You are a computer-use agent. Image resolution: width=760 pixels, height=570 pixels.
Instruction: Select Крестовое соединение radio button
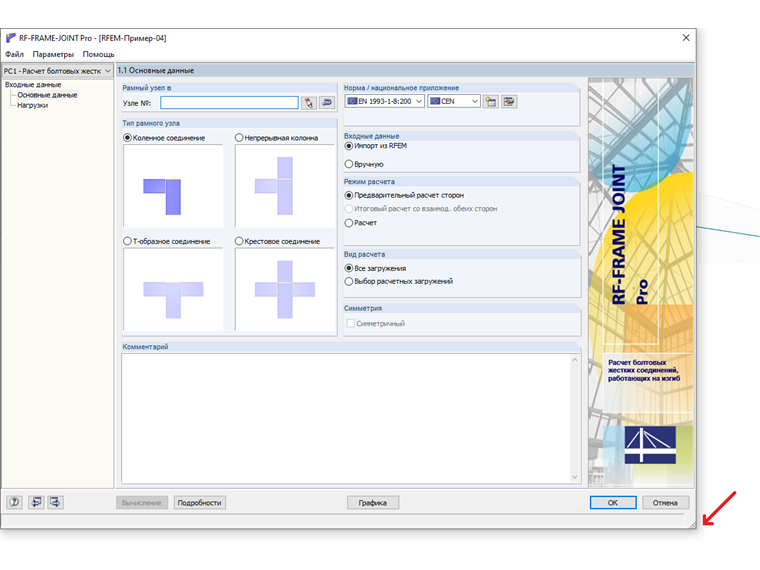click(239, 241)
